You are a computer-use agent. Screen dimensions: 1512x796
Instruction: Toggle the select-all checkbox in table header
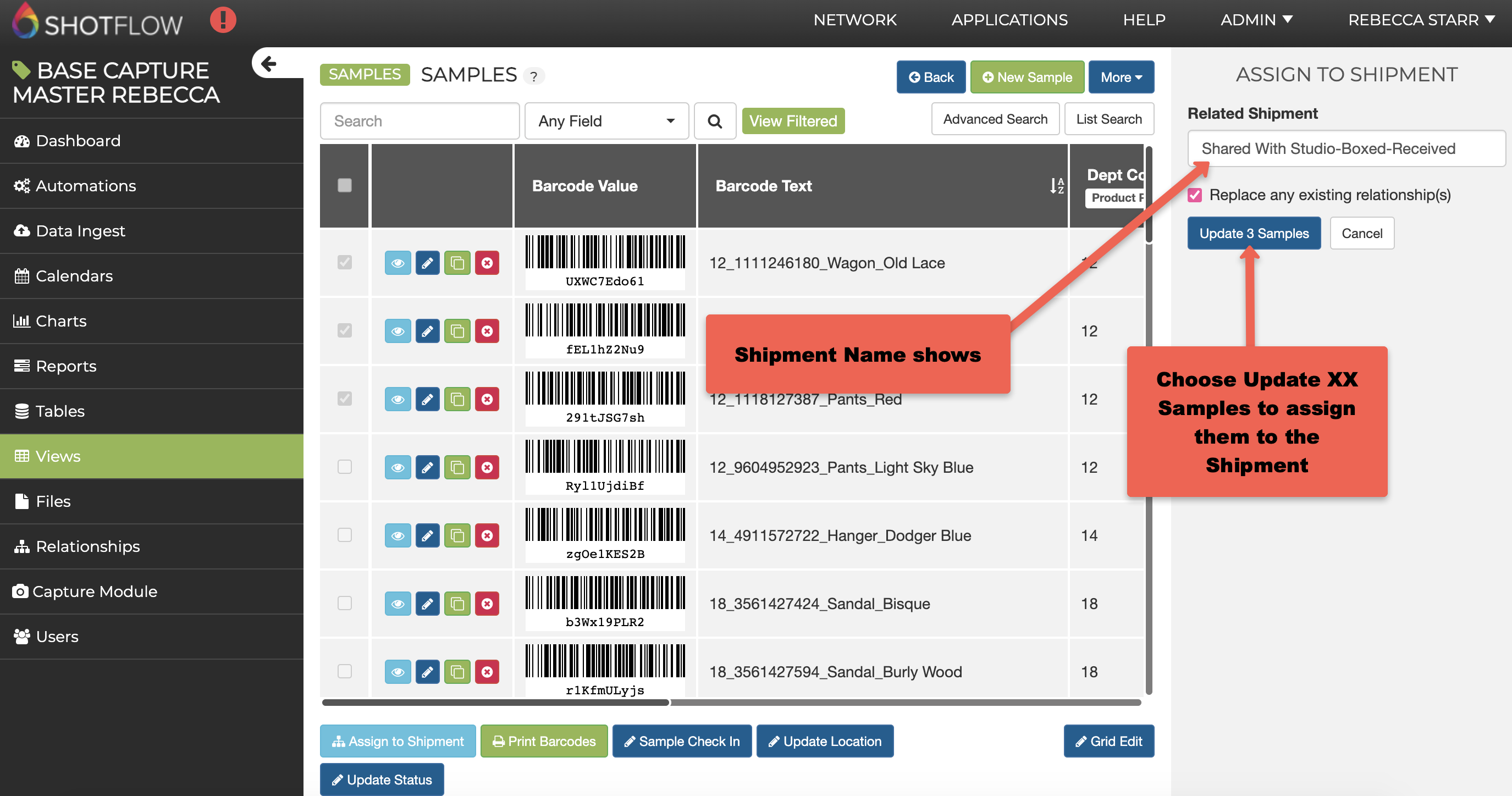click(345, 185)
